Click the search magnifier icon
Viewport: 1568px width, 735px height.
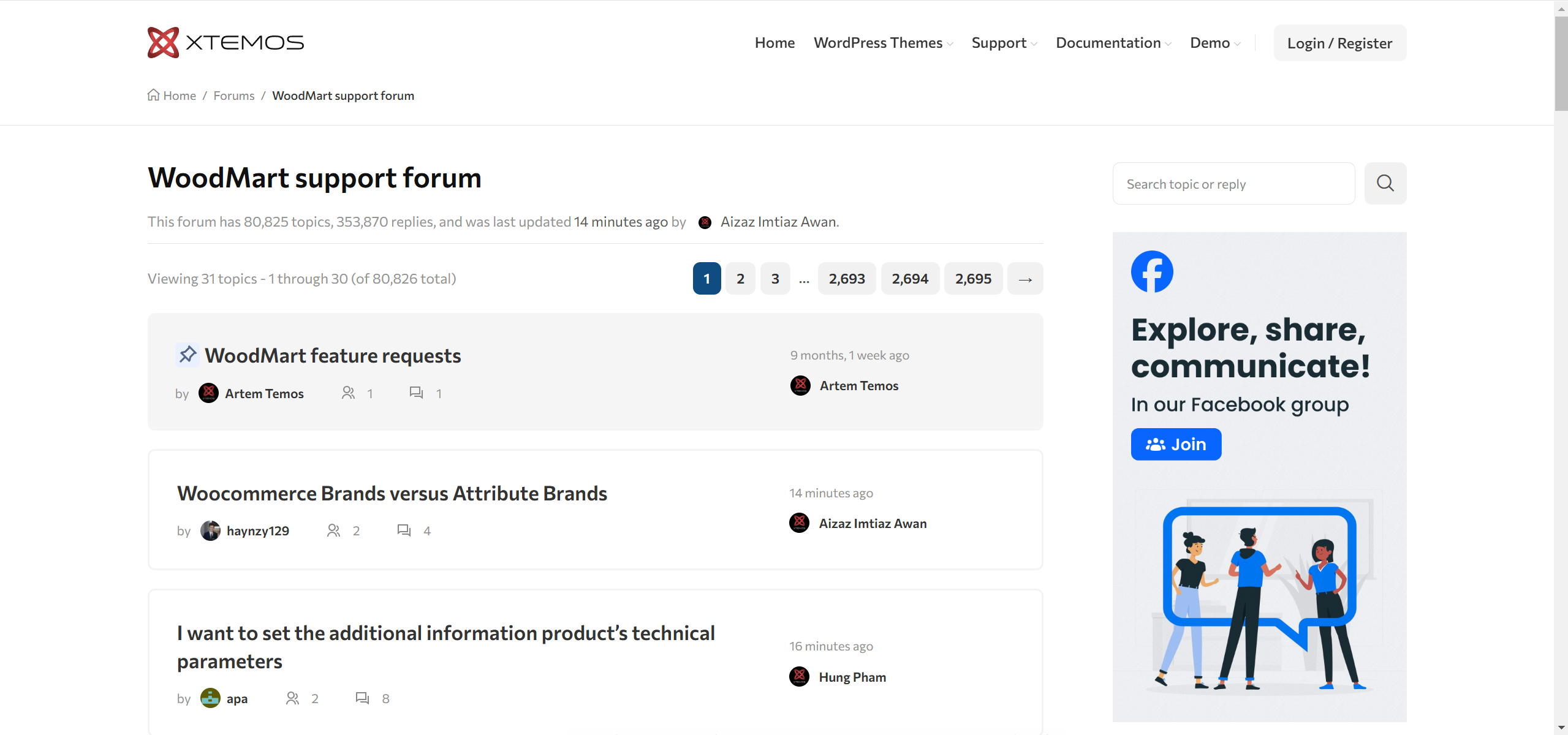point(1385,183)
